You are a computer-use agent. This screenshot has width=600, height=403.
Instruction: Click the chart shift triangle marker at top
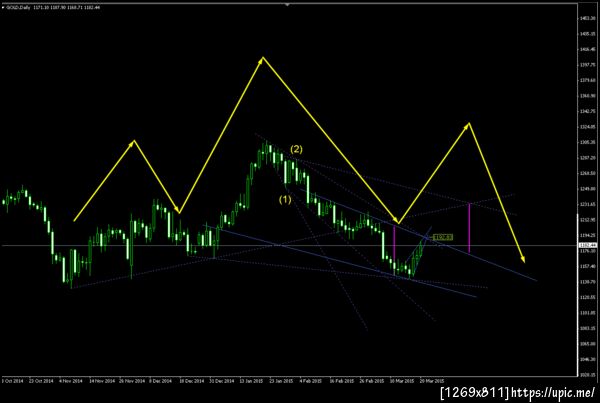point(287,5)
